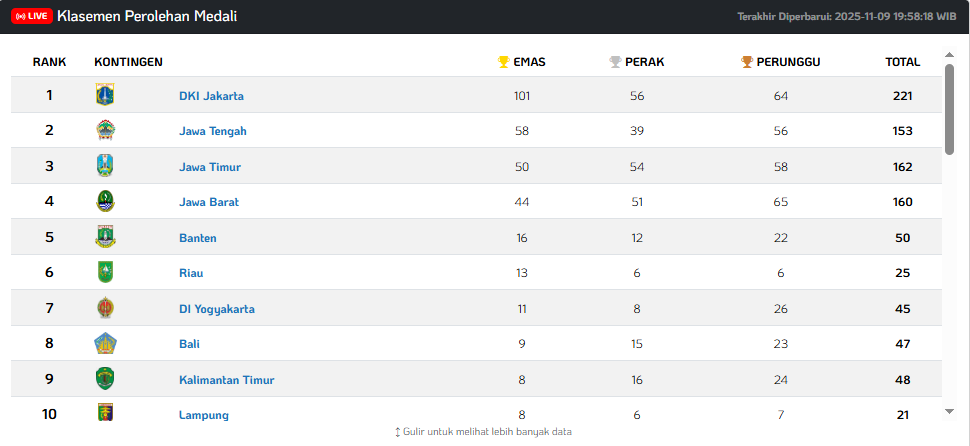Click the red LIVE badge
Image resolution: width=970 pixels, height=446 pixels.
(31, 16)
